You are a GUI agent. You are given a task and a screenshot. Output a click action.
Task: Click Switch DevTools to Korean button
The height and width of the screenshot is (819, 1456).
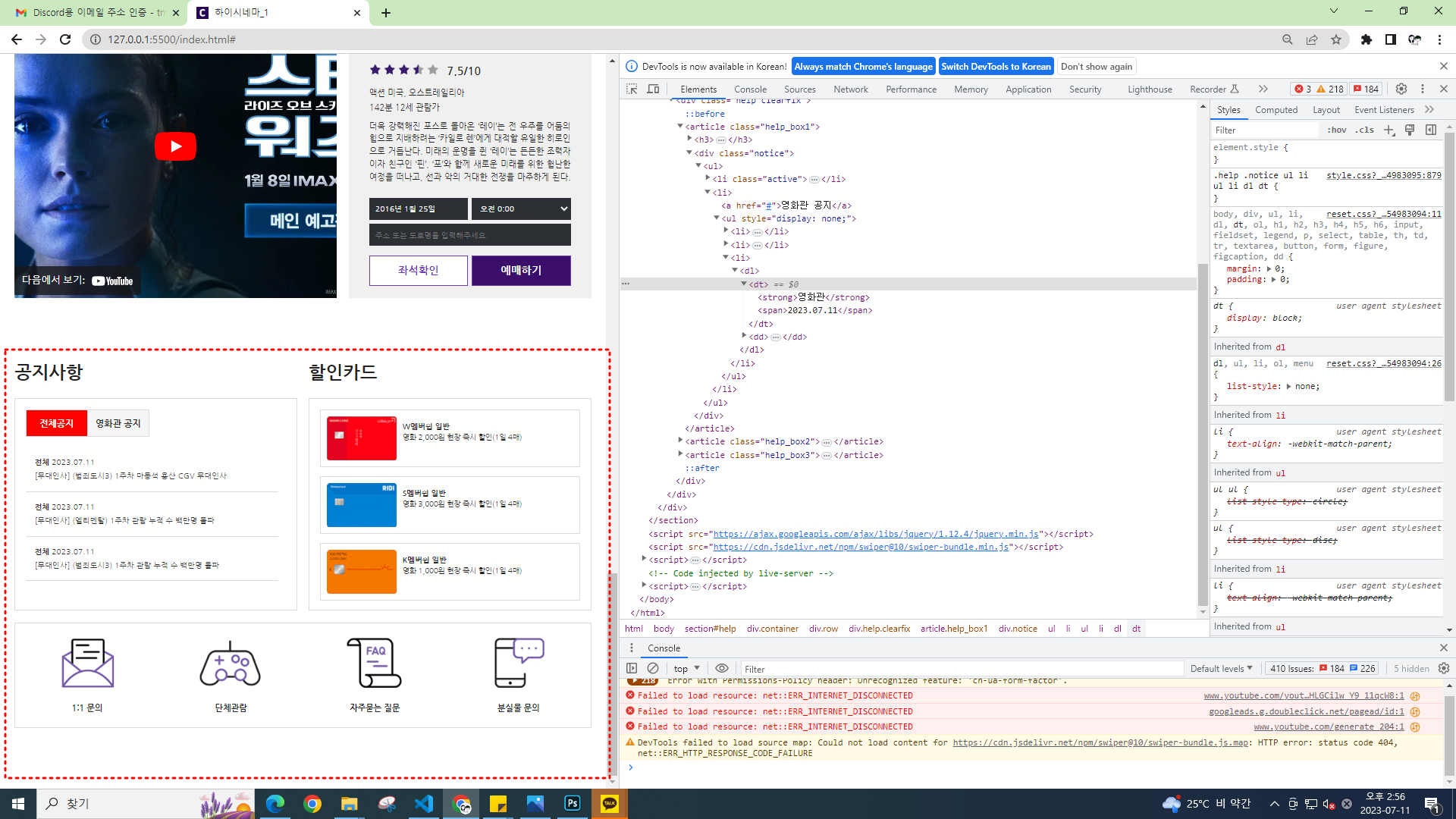tap(996, 66)
